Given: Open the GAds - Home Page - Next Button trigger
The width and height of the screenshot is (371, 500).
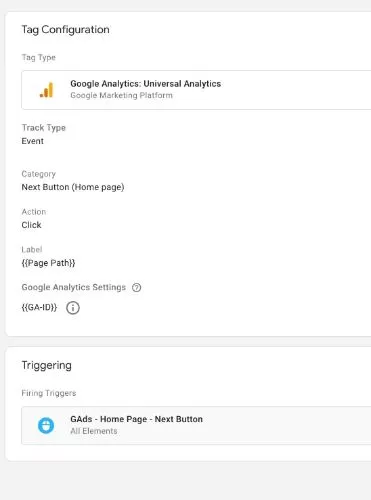Looking at the screenshot, I should click(x=196, y=425).
